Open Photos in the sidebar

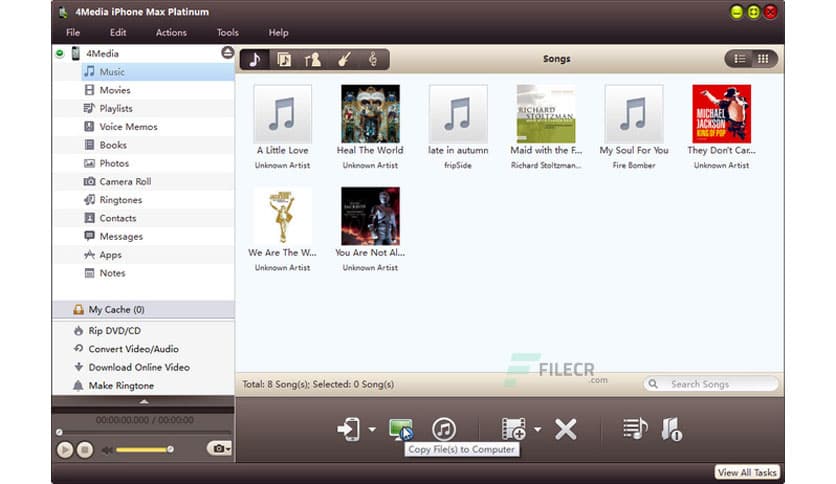158,163
